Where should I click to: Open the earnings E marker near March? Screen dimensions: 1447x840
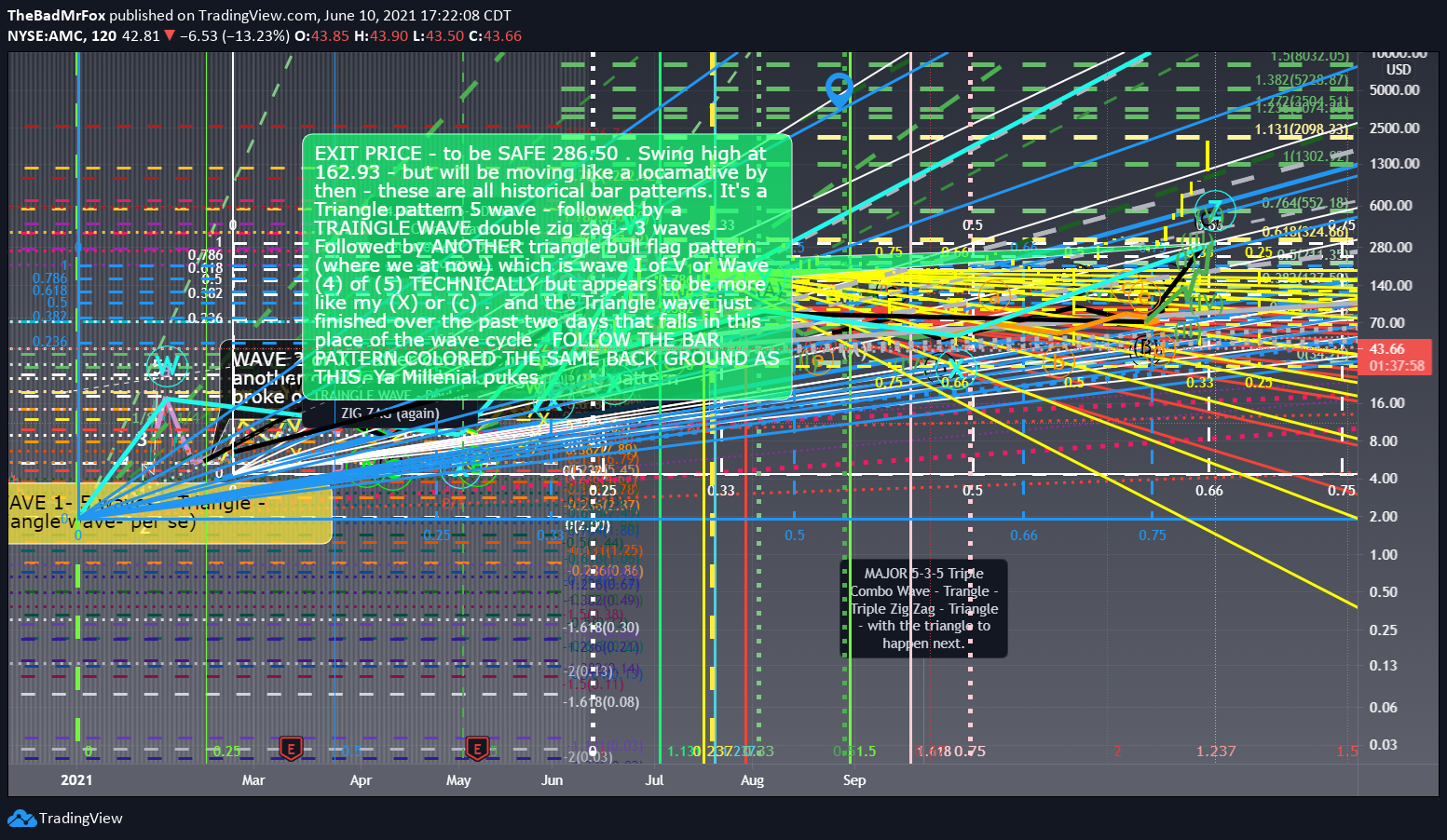coord(292,748)
